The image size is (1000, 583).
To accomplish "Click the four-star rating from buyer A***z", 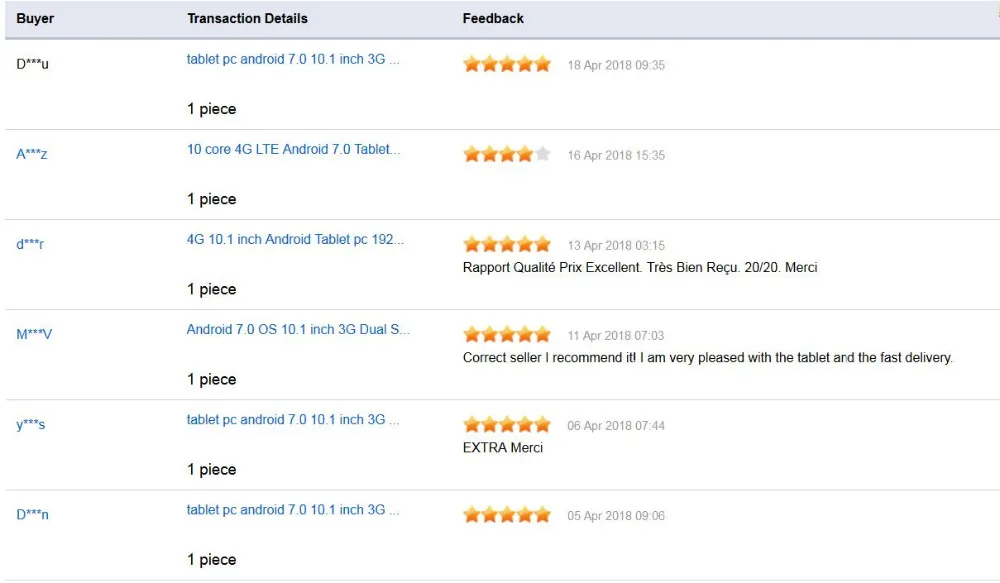I will tap(507, 154).
